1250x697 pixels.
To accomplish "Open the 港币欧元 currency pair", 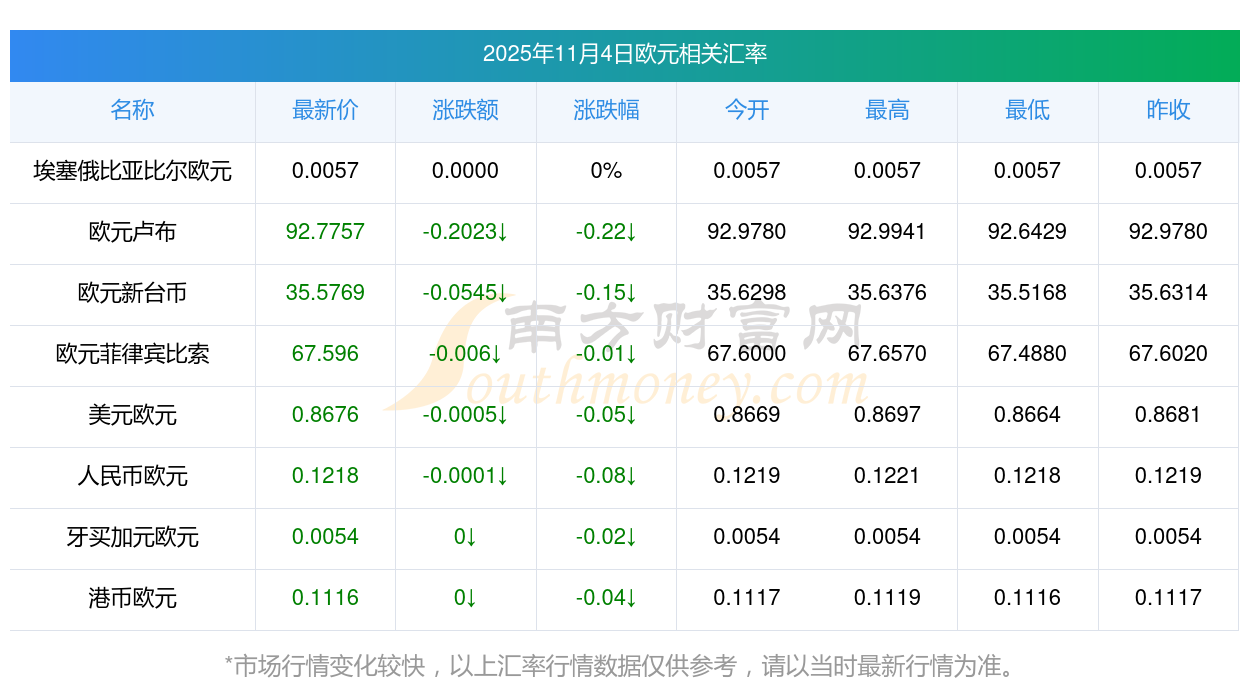I will tap(132, 599).
